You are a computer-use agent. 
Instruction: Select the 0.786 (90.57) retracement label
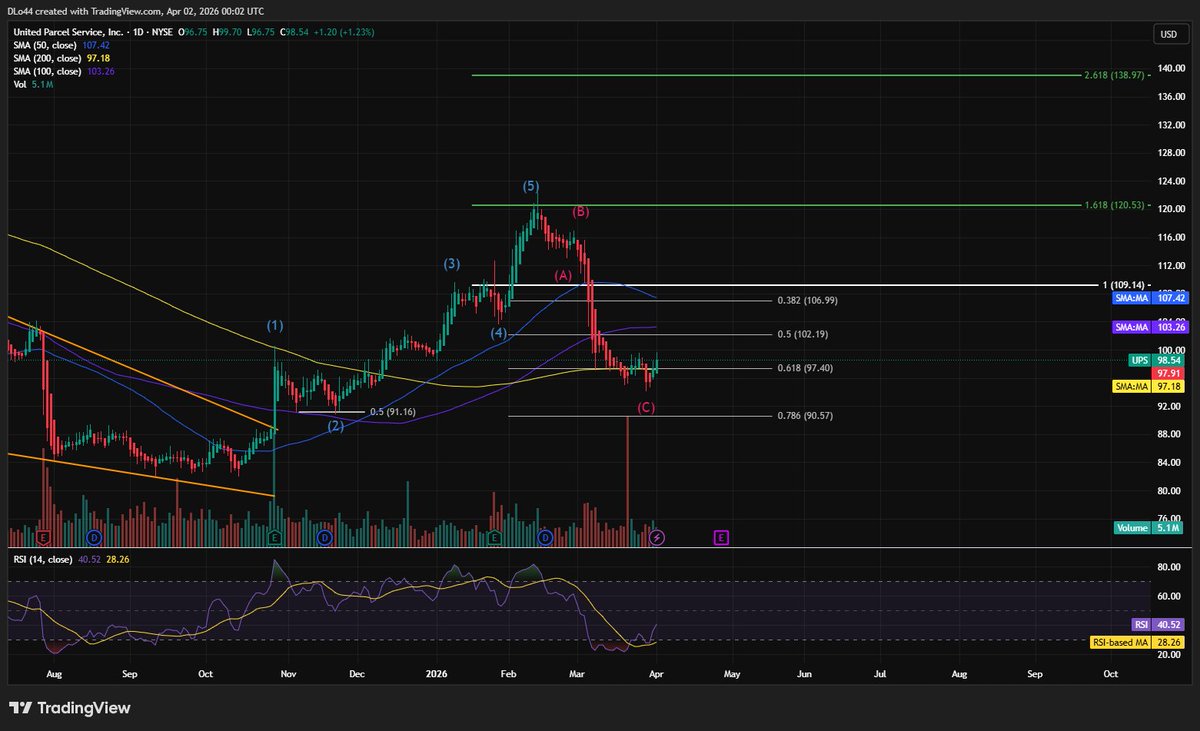pyautogui.click(x=804, y=416)
